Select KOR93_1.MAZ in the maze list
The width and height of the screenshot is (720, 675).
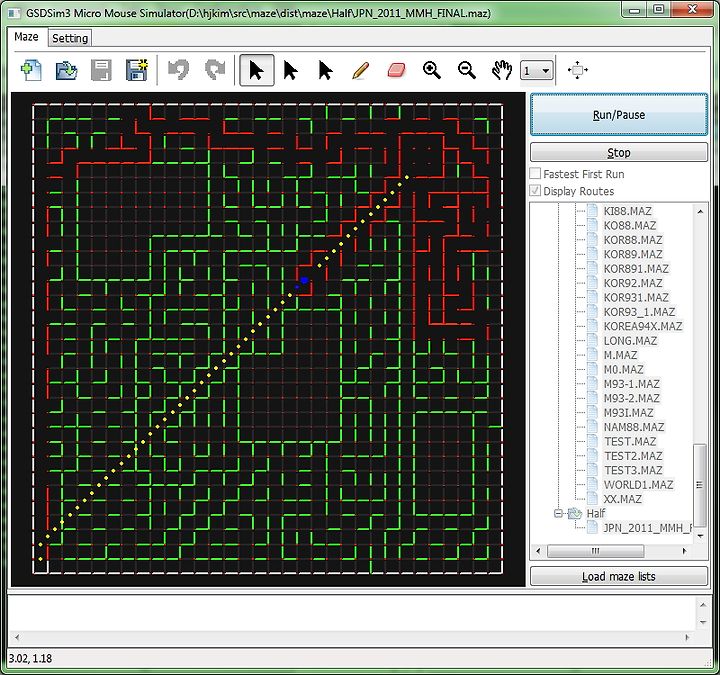coord(639,312)
